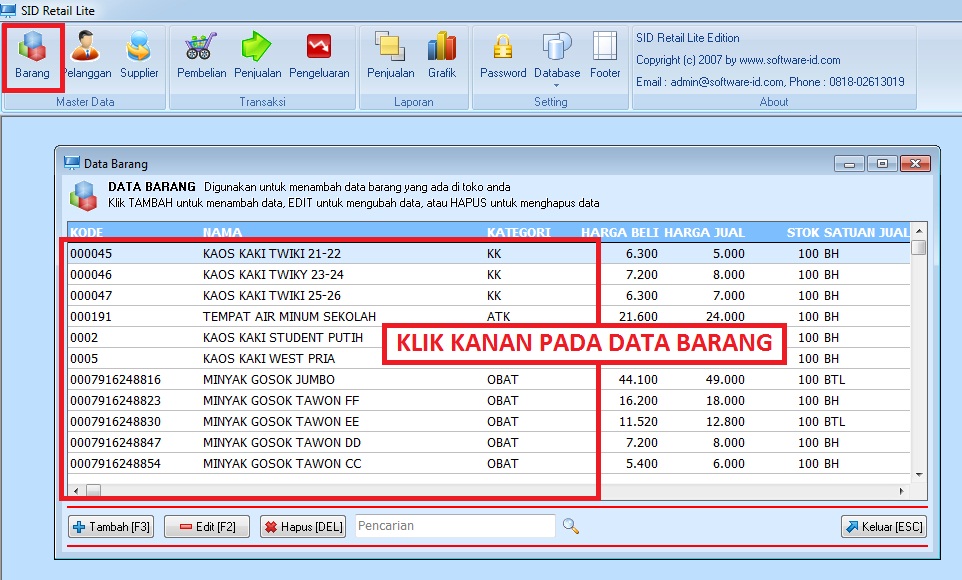Open the Footer setting icon
The image size is (962, 580).
605,55
